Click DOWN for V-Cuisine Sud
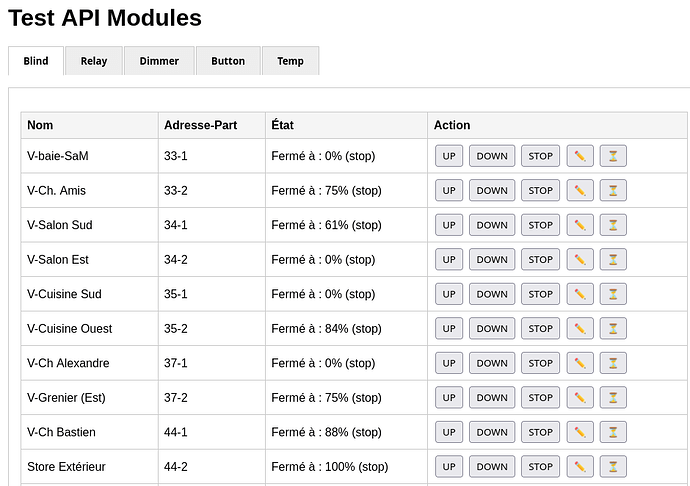Screen dimensions: 690x486 click(x=492, y=294)
